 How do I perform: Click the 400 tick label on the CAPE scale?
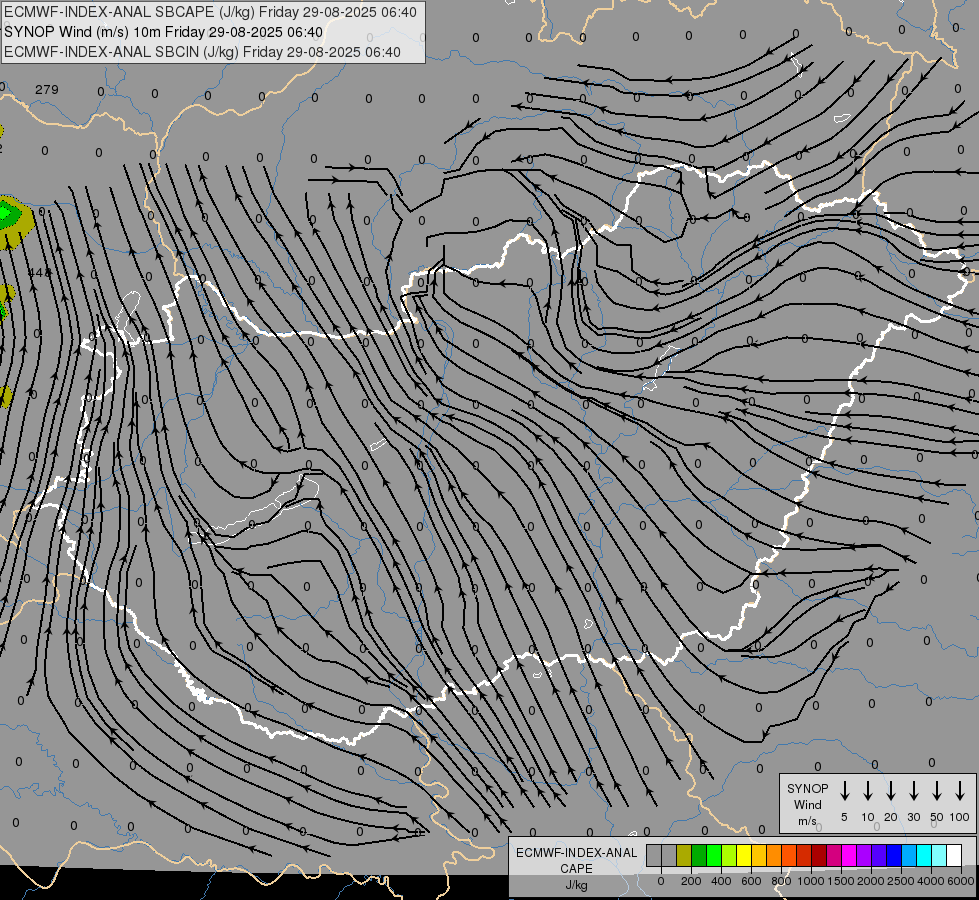(x=721, y=881)
